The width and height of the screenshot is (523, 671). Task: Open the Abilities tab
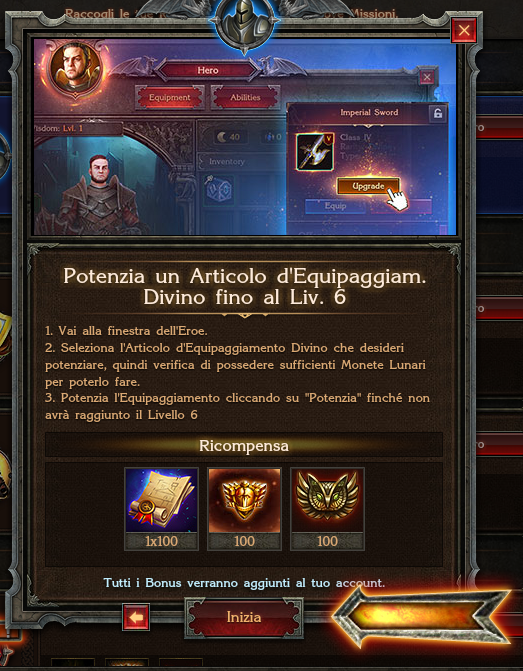245,98
